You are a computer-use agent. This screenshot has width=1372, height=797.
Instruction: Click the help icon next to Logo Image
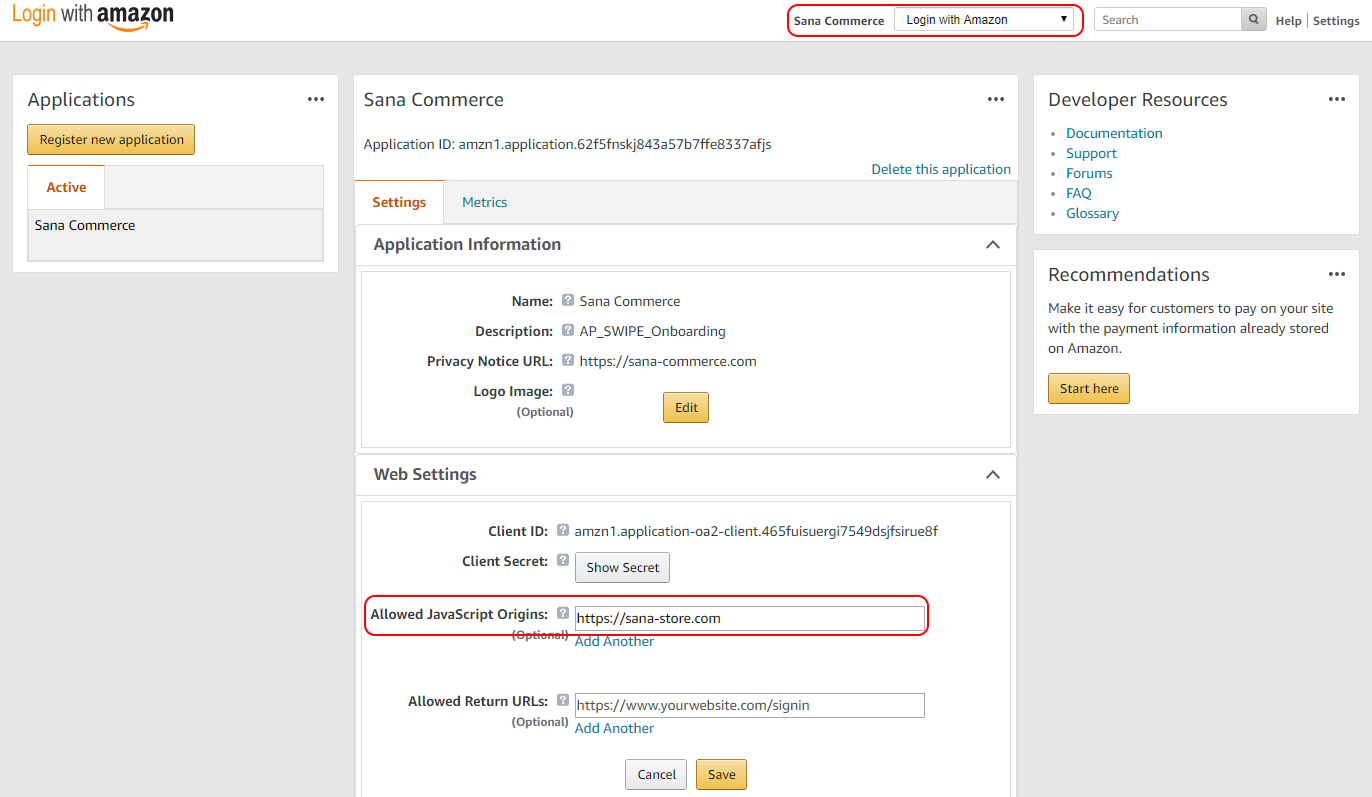pyautogui.click(x=567, y=390)
